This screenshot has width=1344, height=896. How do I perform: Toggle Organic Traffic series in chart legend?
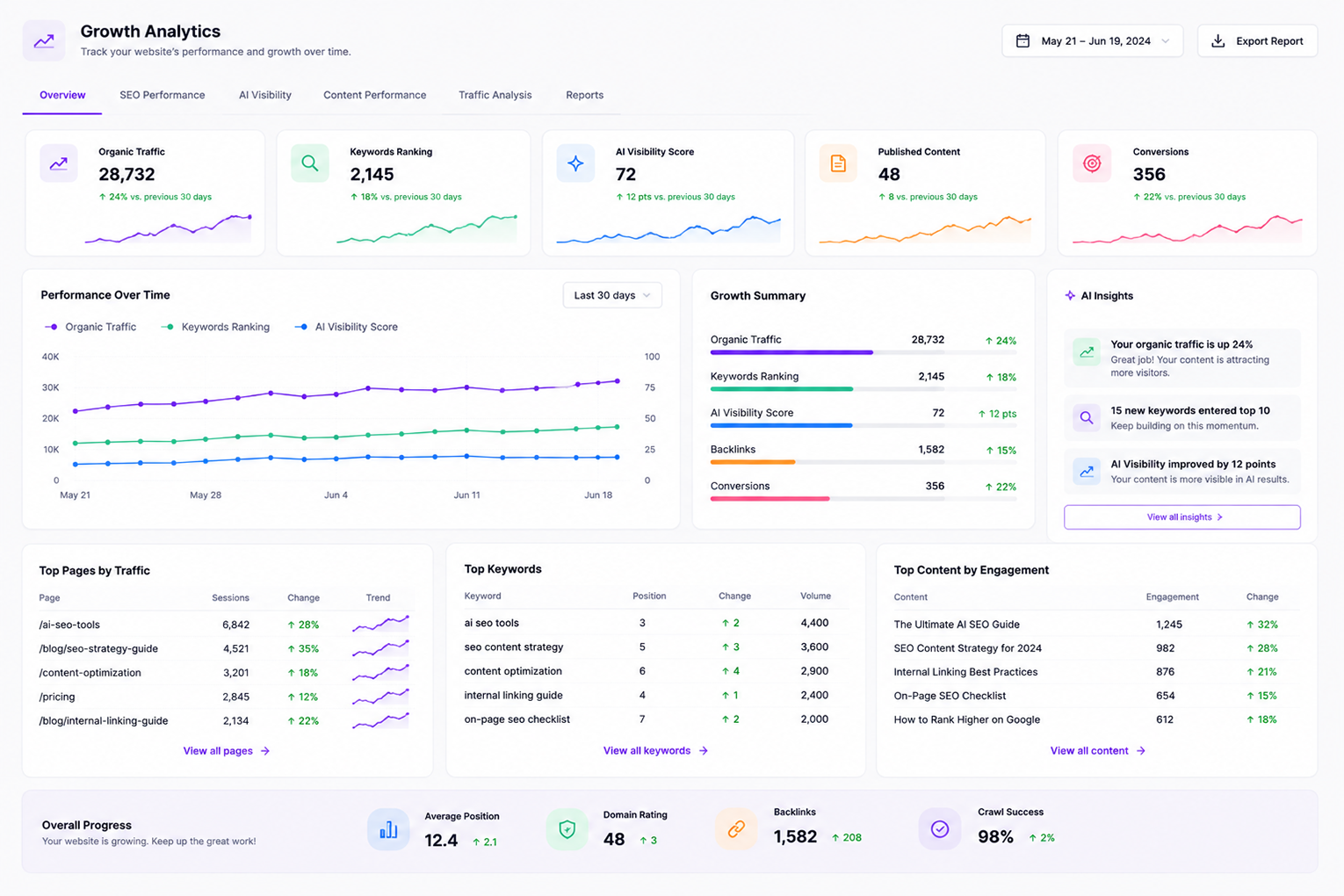click(90, 327)
